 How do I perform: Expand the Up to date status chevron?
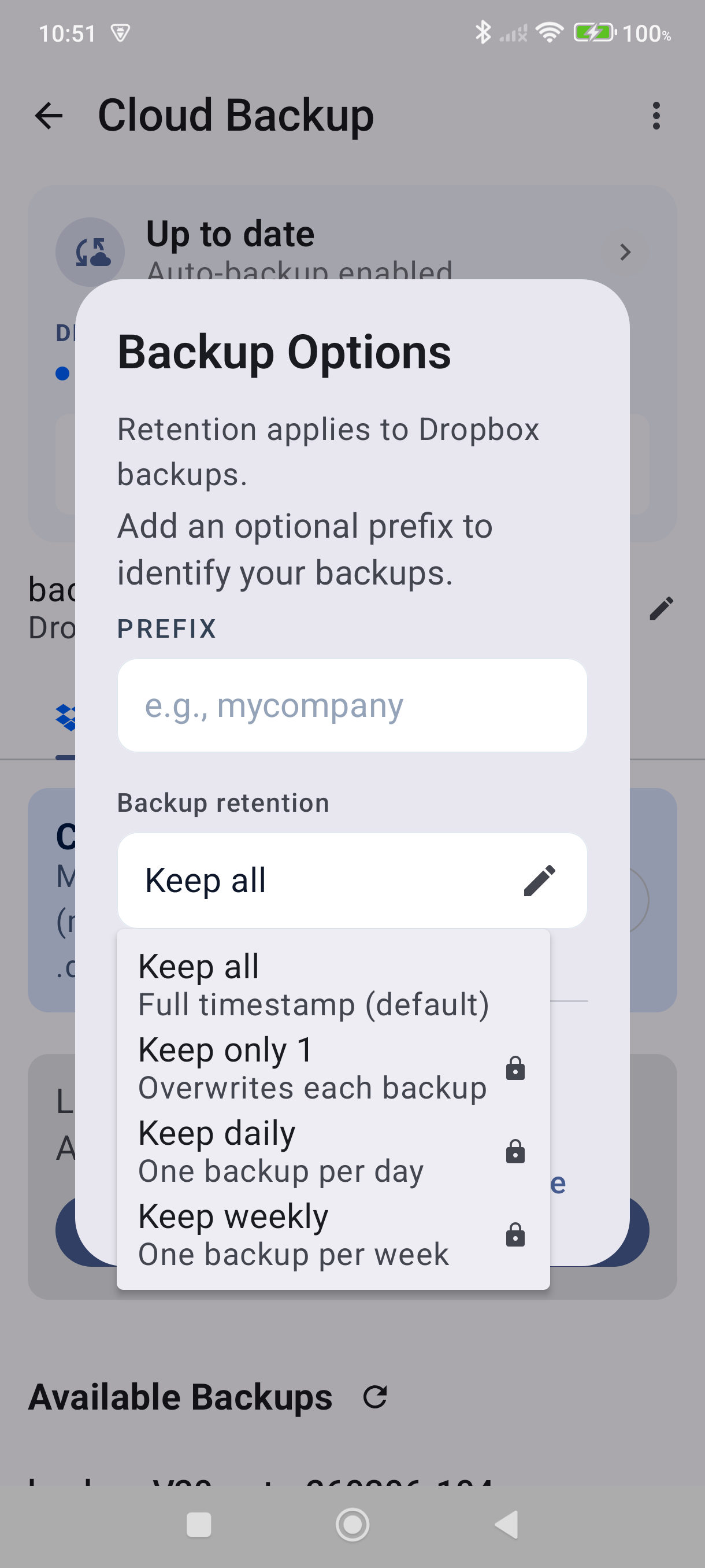pos(625,252)
